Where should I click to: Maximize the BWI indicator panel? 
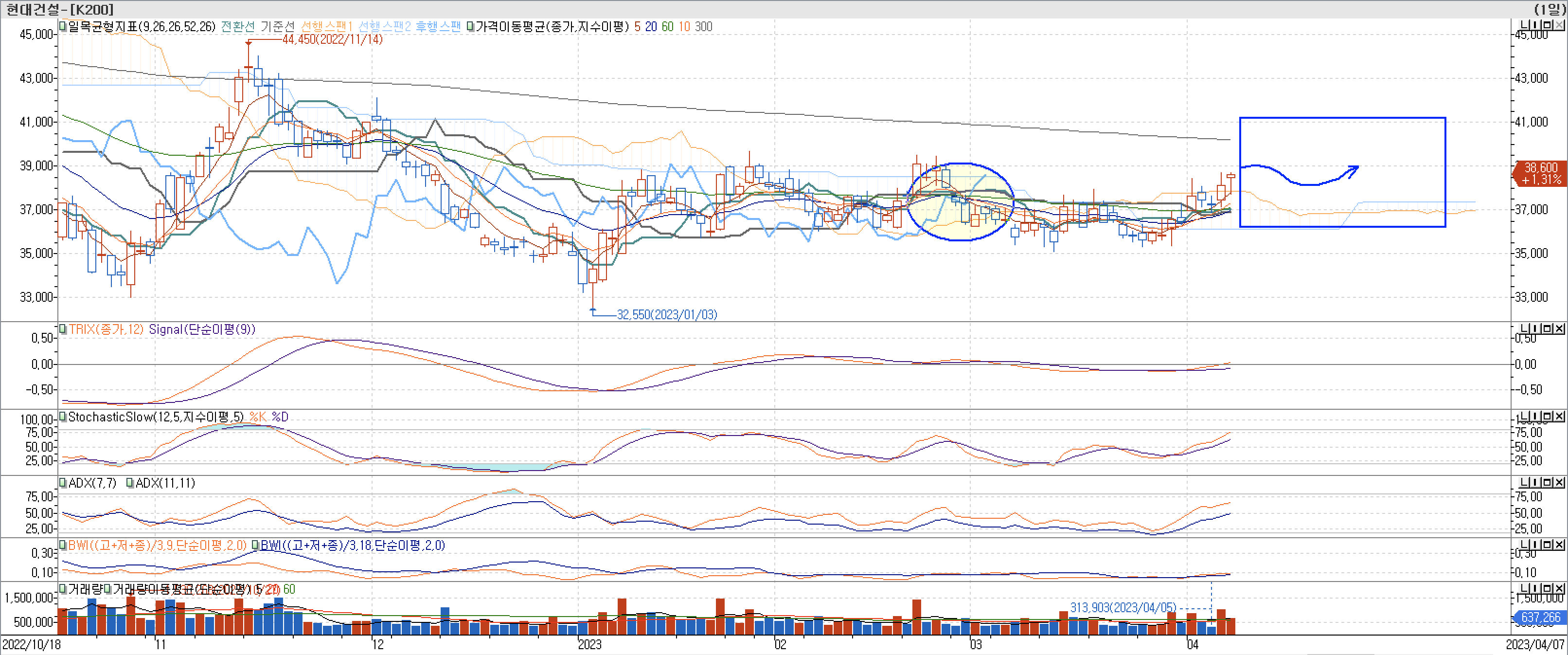[x=1547, y=545]
